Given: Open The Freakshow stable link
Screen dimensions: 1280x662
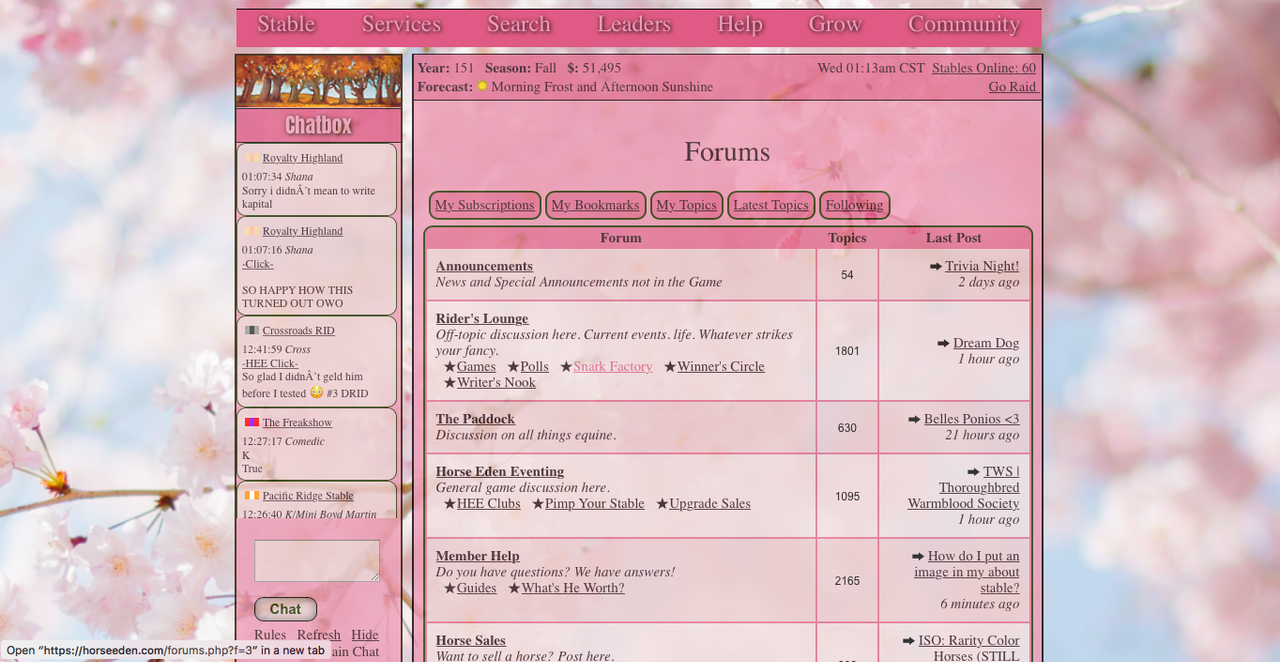Looking at the screenshot, I should click(297, 423).
